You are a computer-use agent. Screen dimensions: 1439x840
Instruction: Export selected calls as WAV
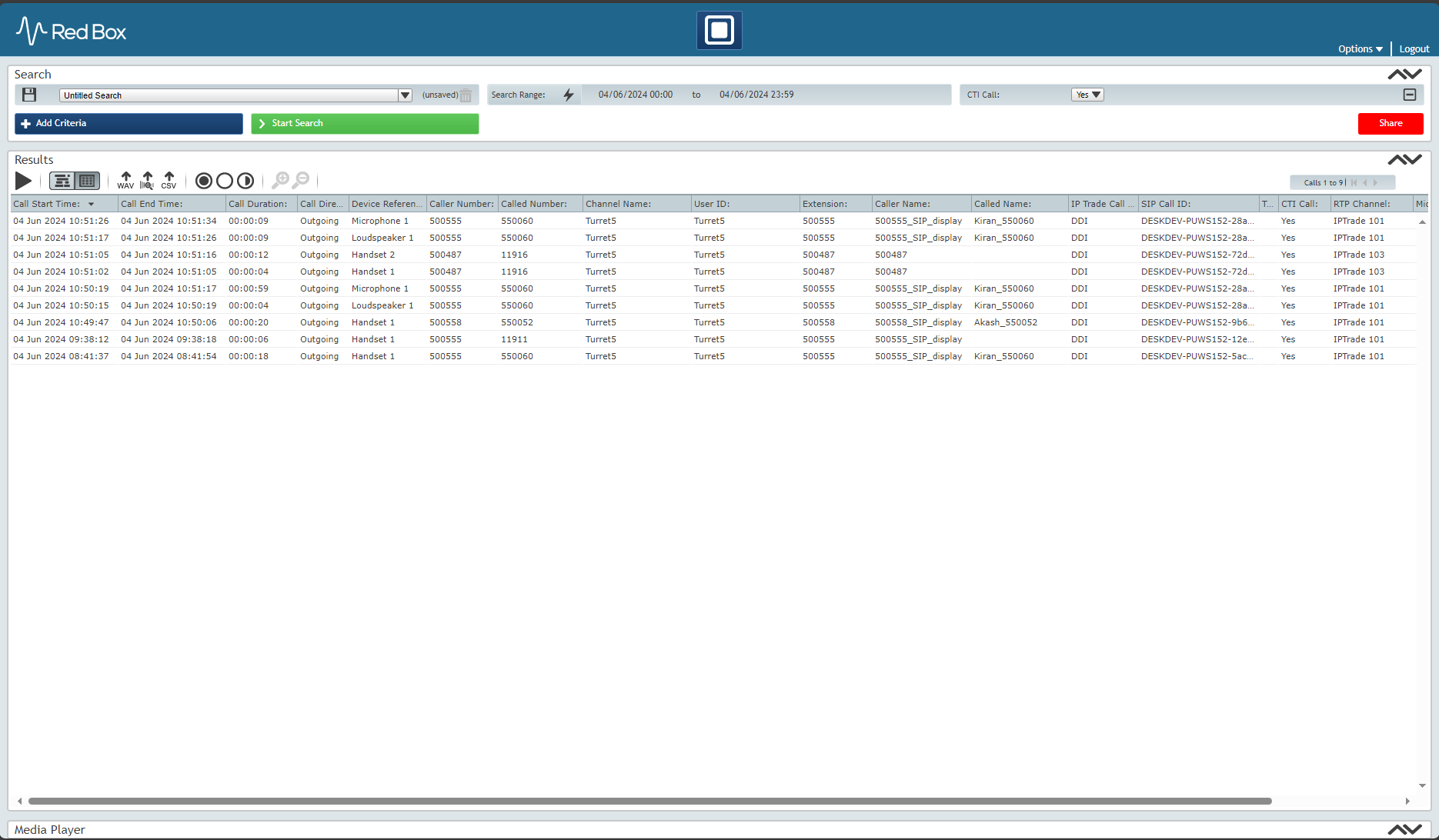125,181
